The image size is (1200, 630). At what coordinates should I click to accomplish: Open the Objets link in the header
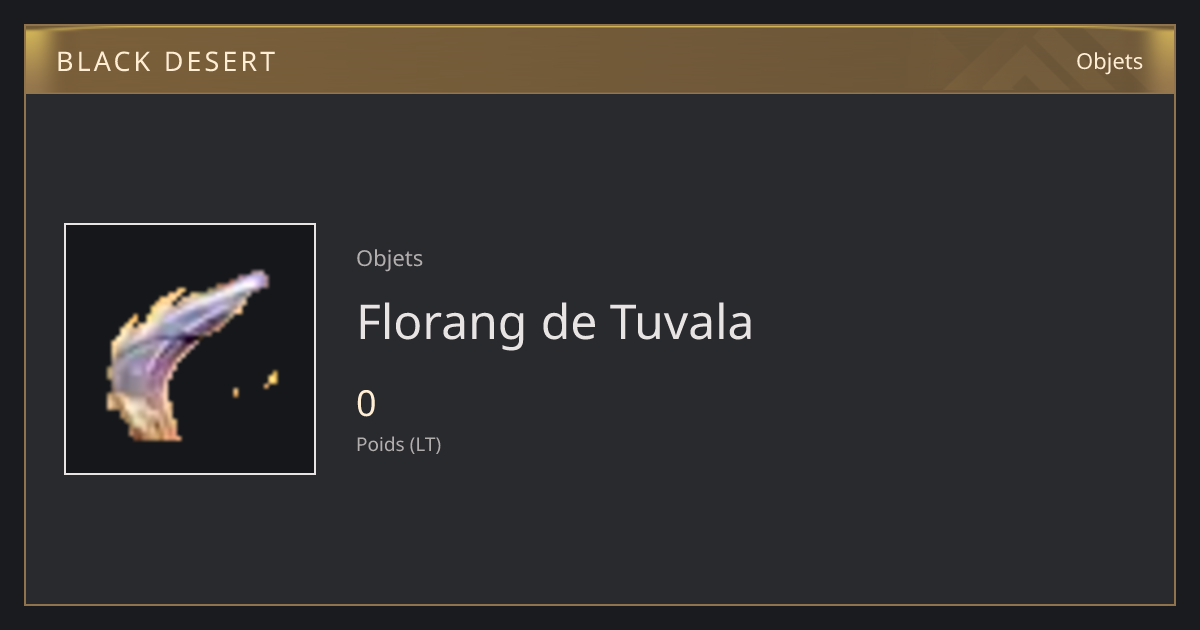coord(1109,61)
